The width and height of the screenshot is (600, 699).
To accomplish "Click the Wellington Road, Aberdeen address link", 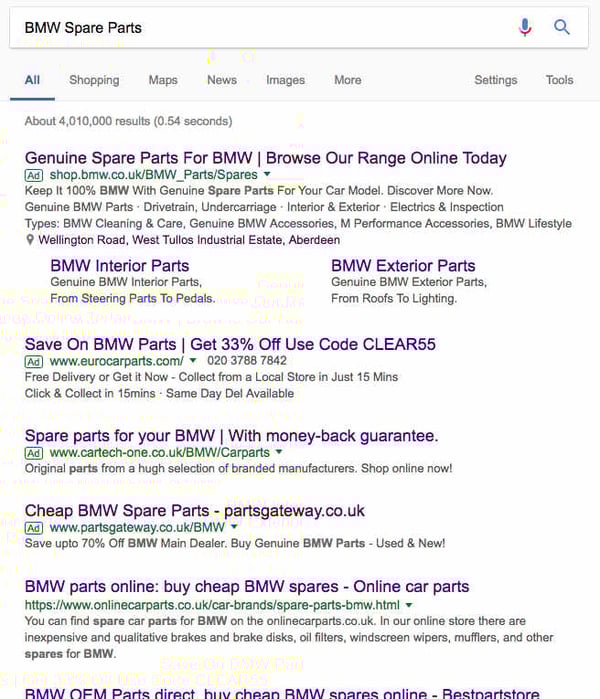I will [x=189, y=240].
